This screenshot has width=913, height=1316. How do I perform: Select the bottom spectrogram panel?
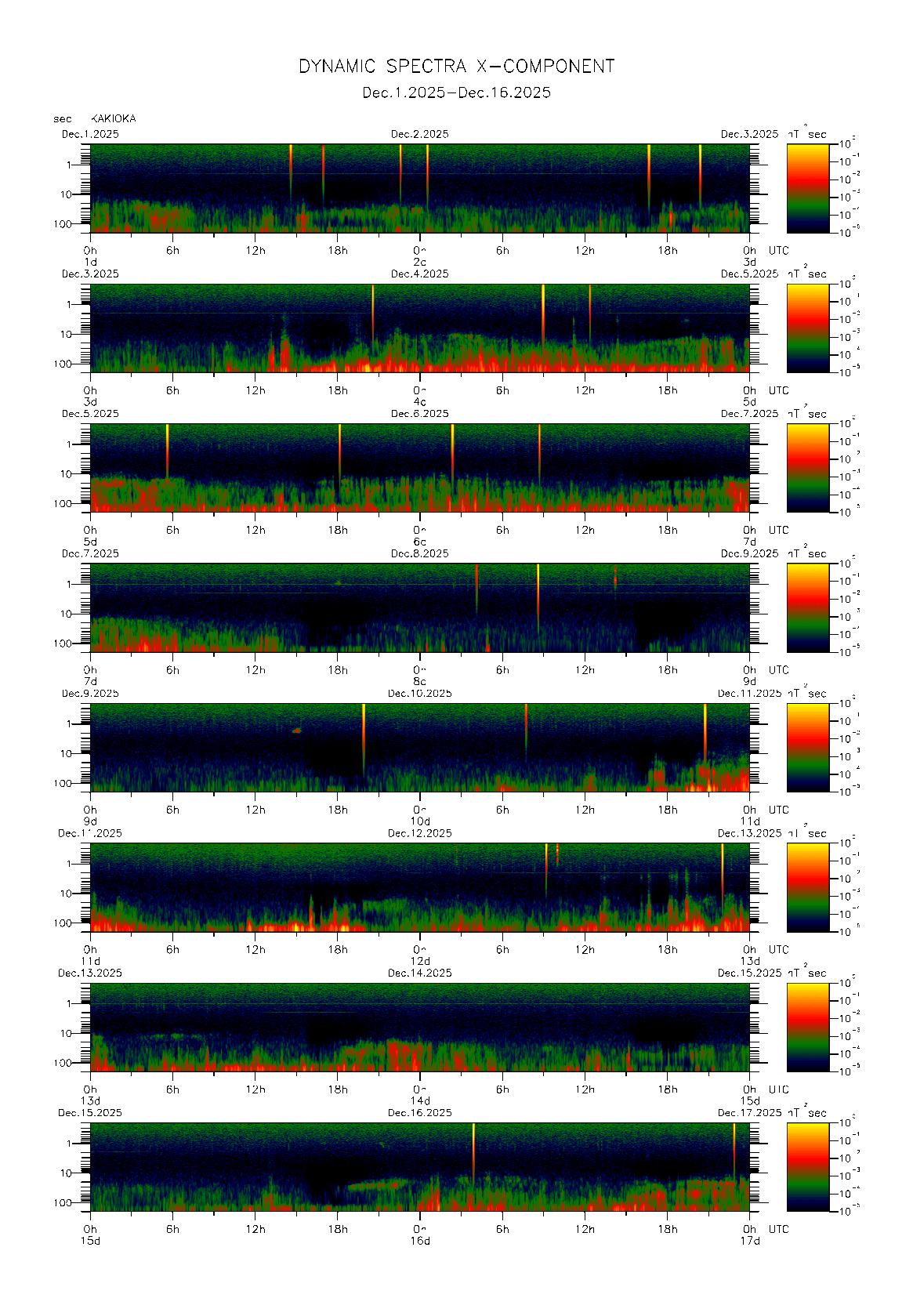point(419,1167)
